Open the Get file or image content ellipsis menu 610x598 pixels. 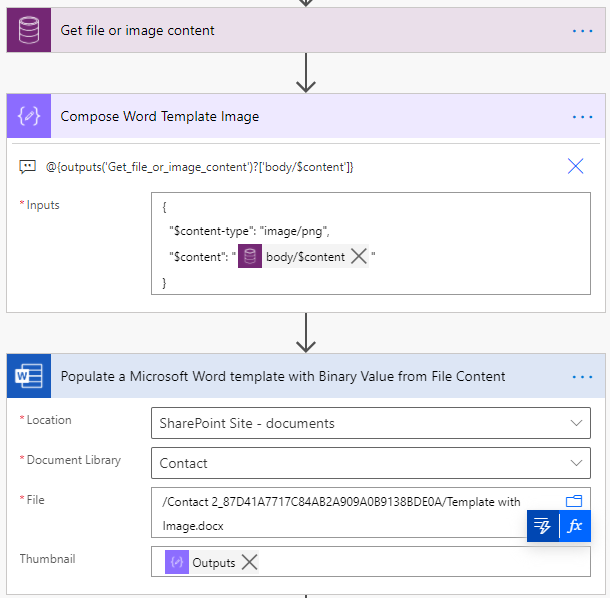click(x=583, y=31)
